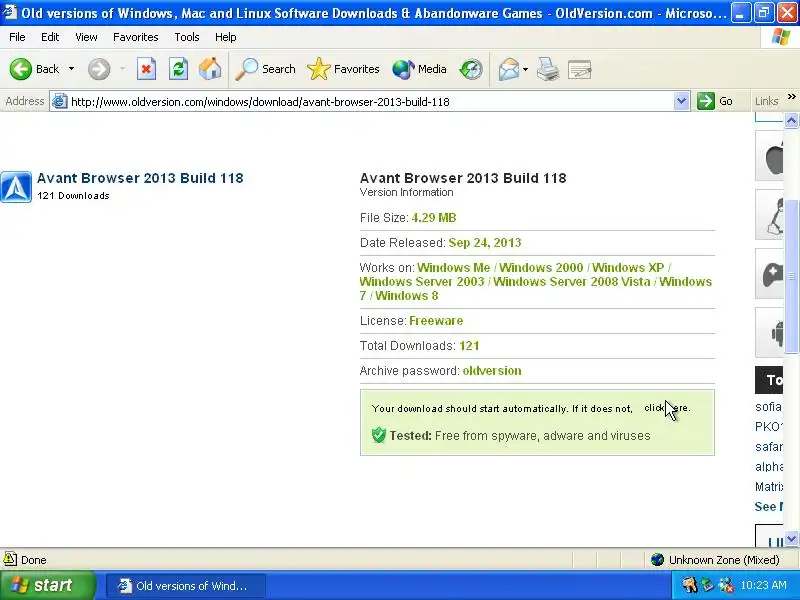Click the Edit page toolbar icon
This screenshot has height=600, width=800.
[x=580, y=69]
